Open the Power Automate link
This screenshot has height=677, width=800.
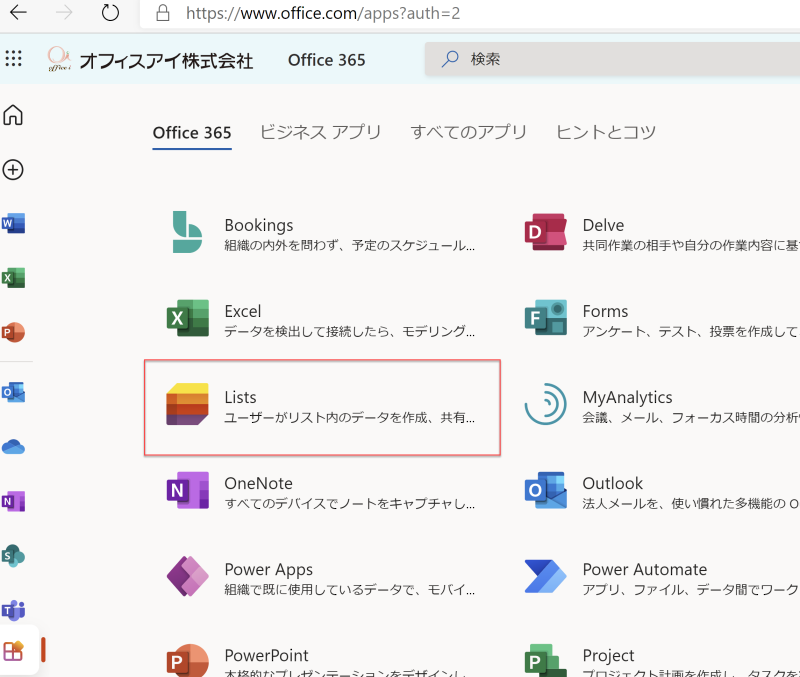644,569
